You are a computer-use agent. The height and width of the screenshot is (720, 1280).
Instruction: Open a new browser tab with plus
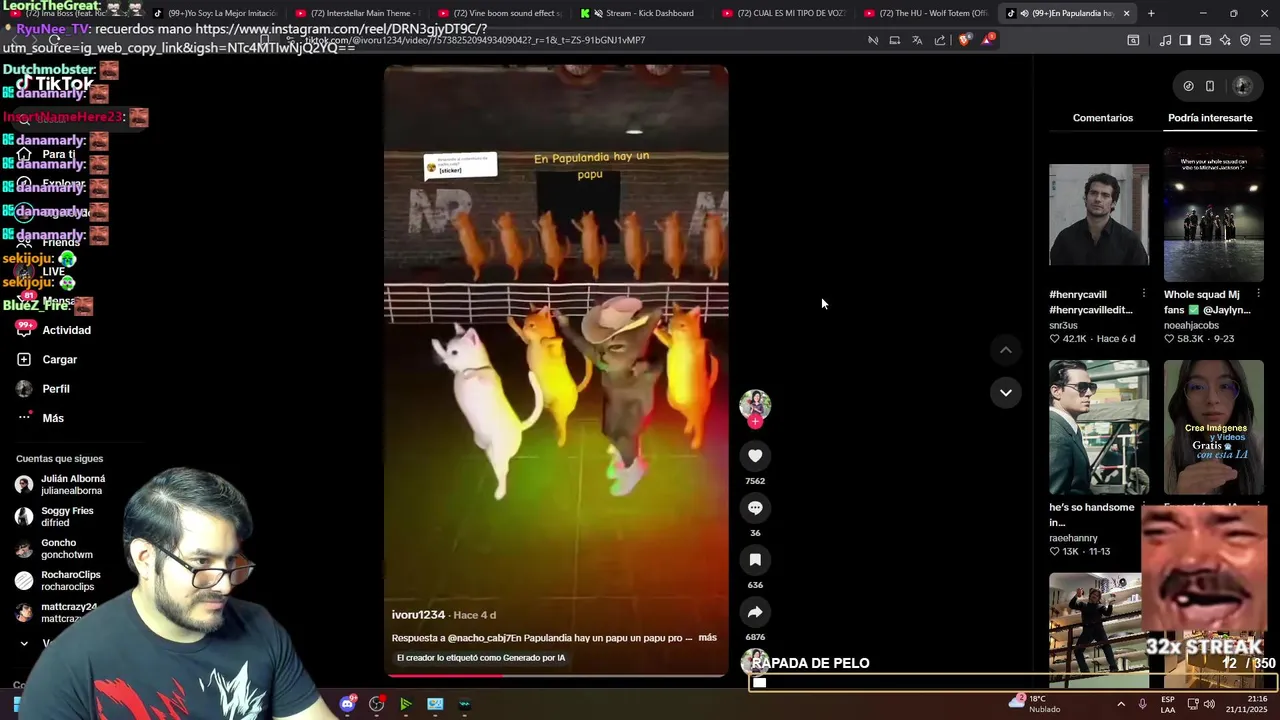pyautogui.click(x=1151, y=13)
